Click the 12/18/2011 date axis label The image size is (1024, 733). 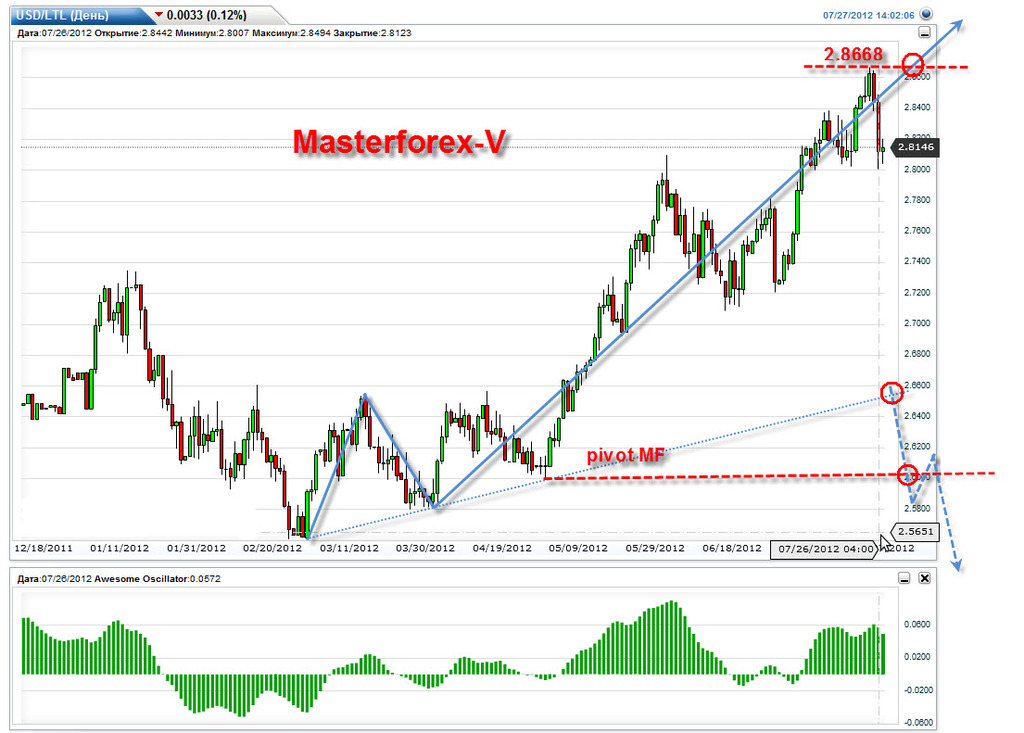click(x=43, y=548)
